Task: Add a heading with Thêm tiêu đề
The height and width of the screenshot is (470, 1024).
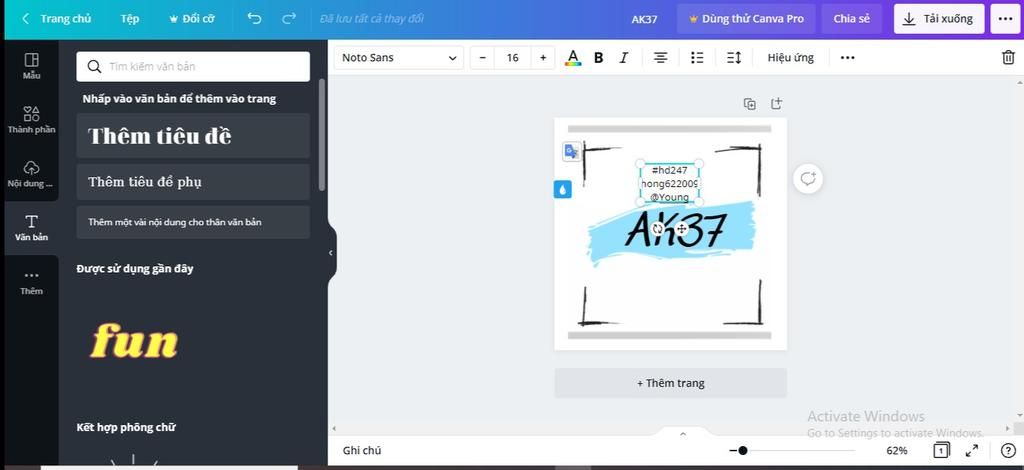Action: click(193, 136)
